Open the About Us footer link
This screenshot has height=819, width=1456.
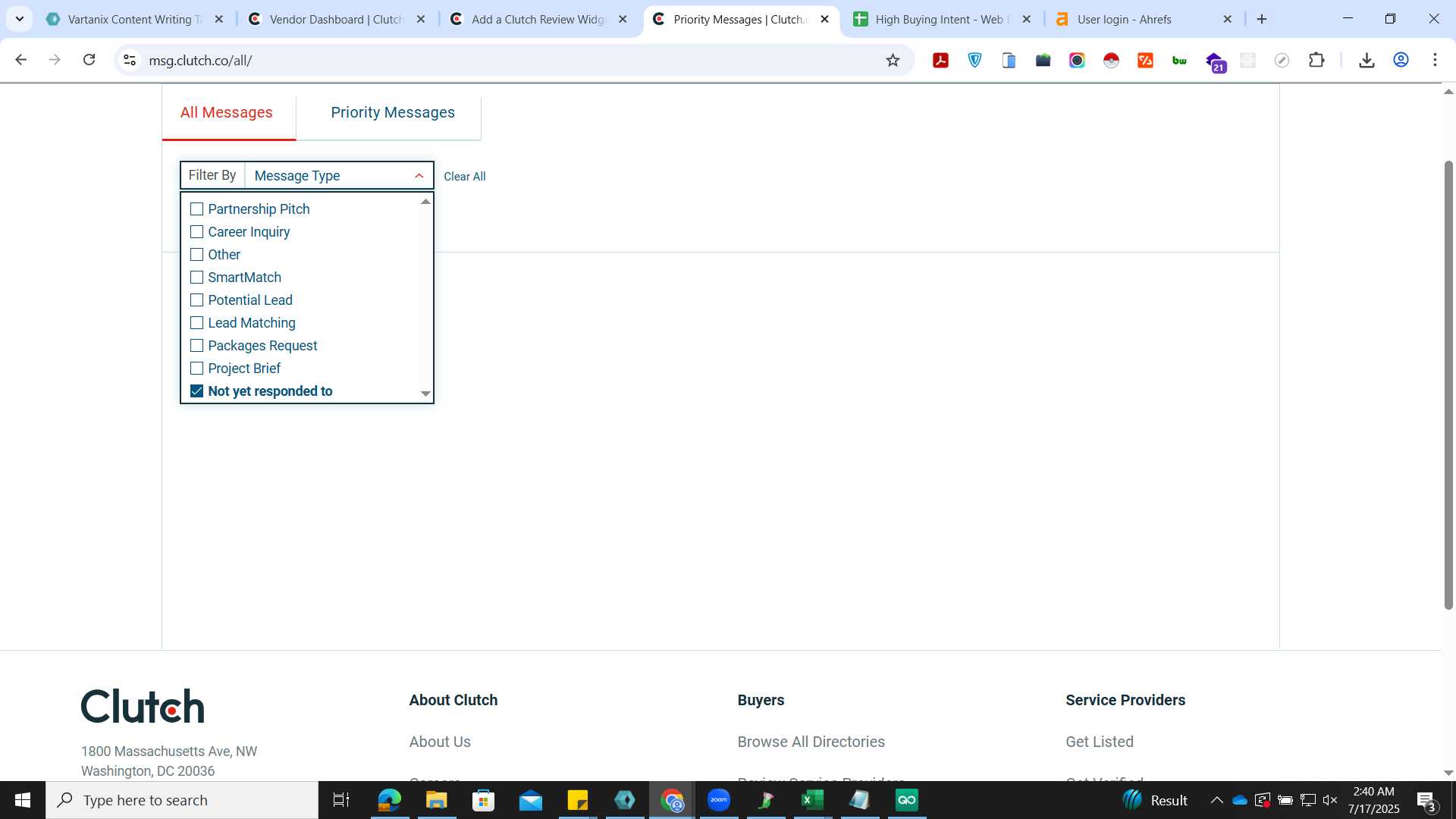(x=440, y=742)
